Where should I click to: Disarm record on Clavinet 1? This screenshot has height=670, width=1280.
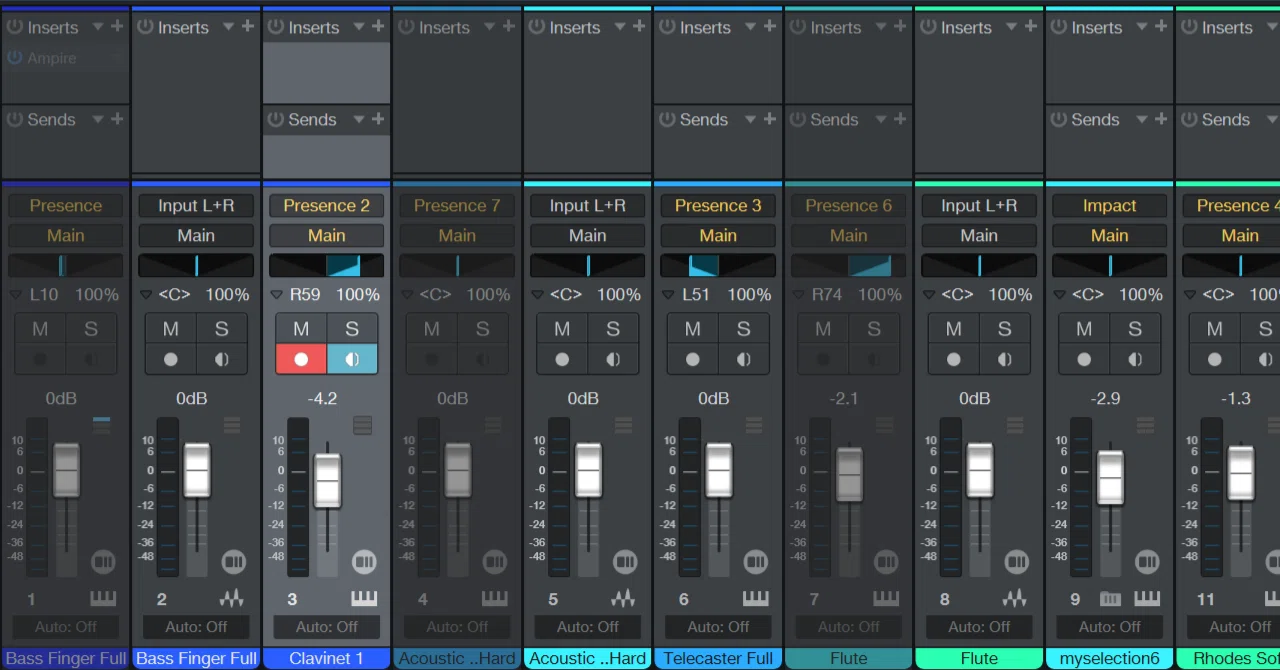pos(301,359)
